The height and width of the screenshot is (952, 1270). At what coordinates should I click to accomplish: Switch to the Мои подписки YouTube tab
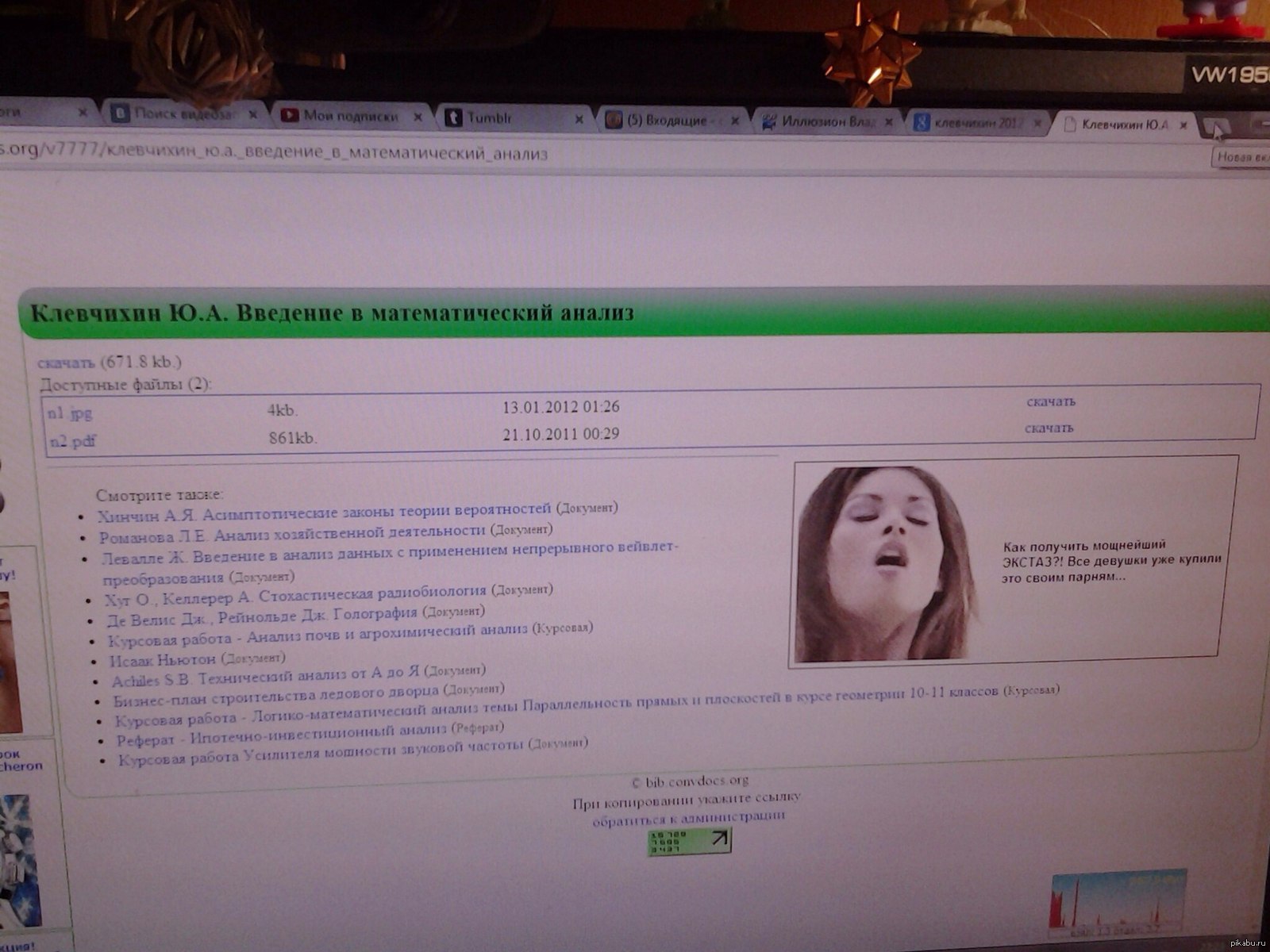tap(352, 116)
